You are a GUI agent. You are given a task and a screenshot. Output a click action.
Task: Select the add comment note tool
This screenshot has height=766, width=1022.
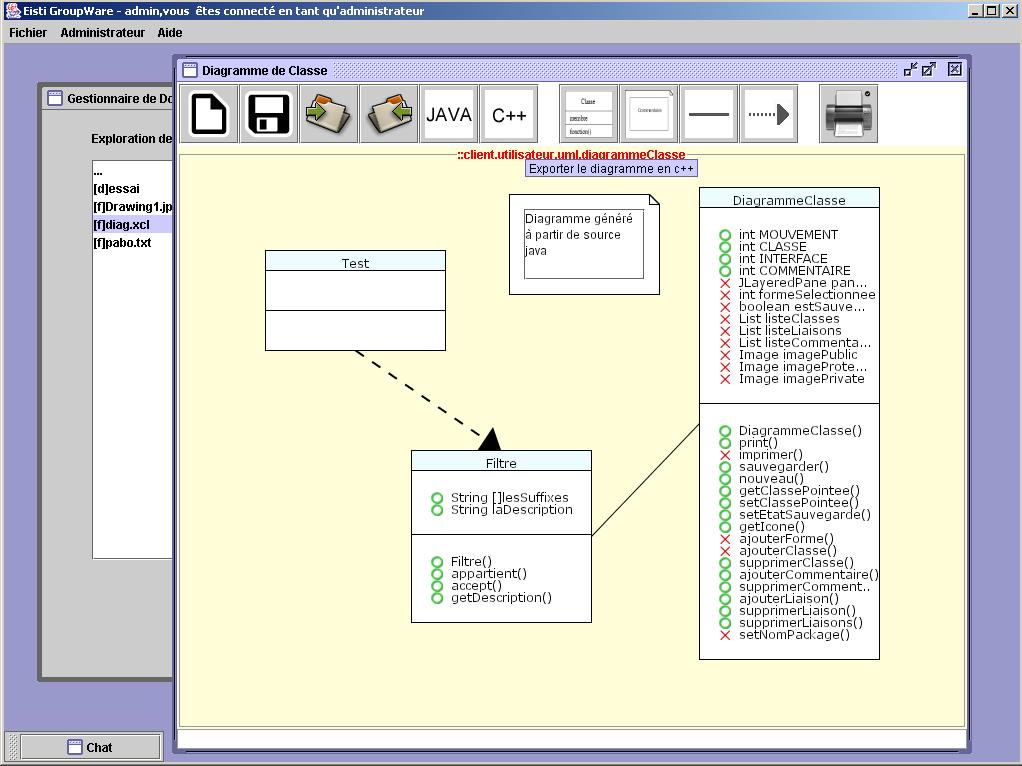pyautogui.click(x=649, y=114)
